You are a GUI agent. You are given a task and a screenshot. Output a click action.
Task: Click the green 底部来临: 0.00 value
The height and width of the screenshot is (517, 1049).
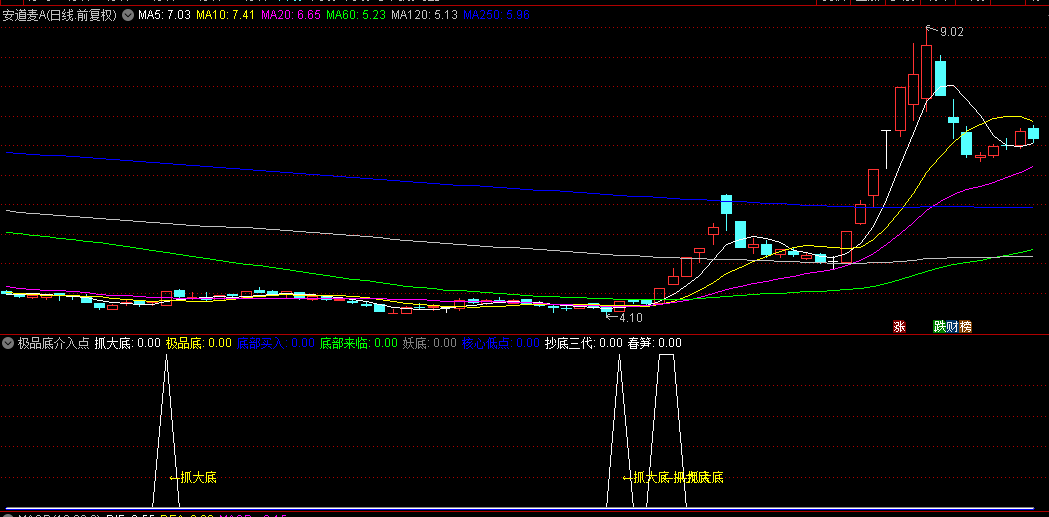[x=359, y=343]
